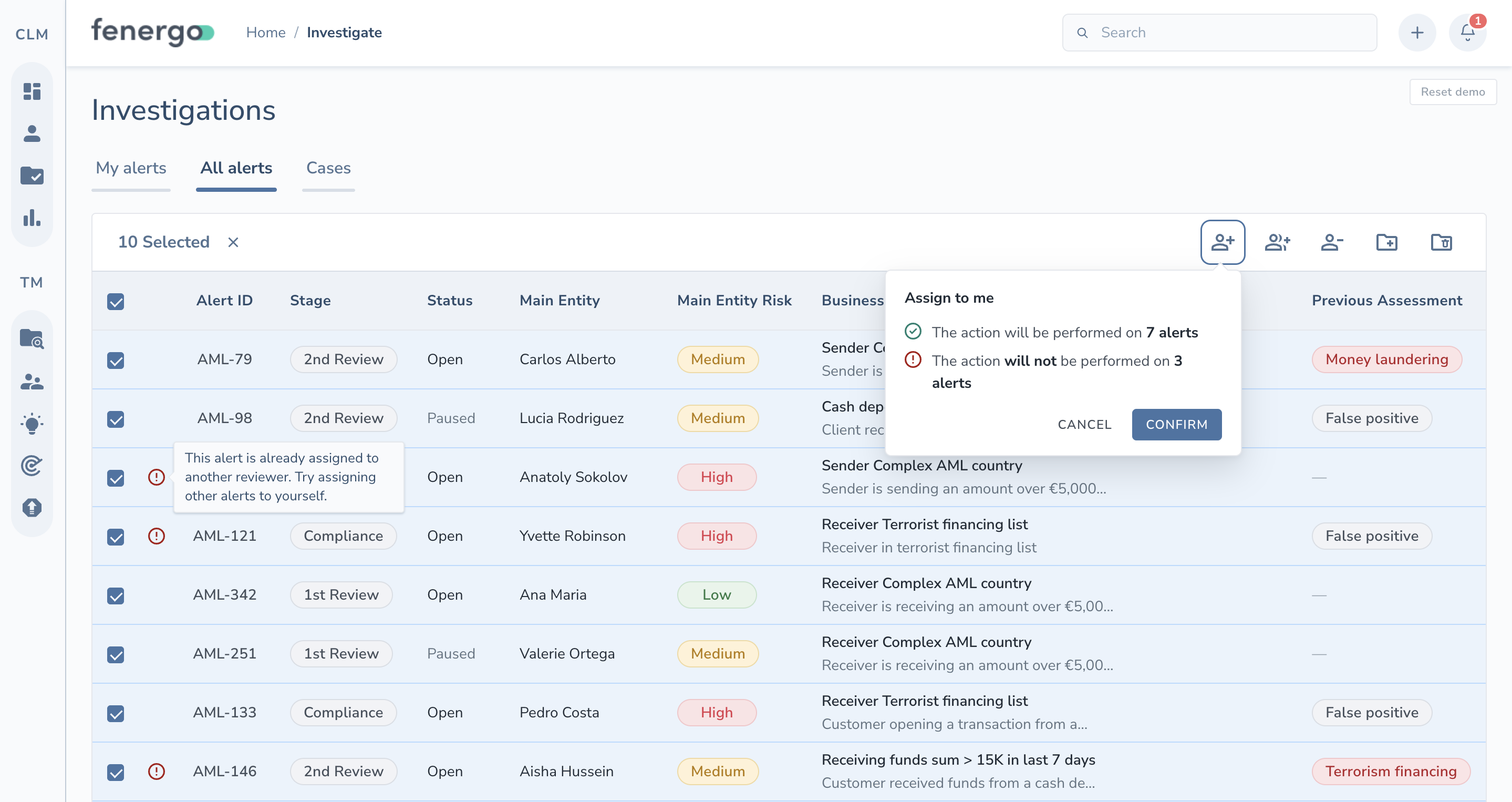Click the Assign to me toolbar icon
Viewport: 1512px width, 802px height.
coord(1223,242)
